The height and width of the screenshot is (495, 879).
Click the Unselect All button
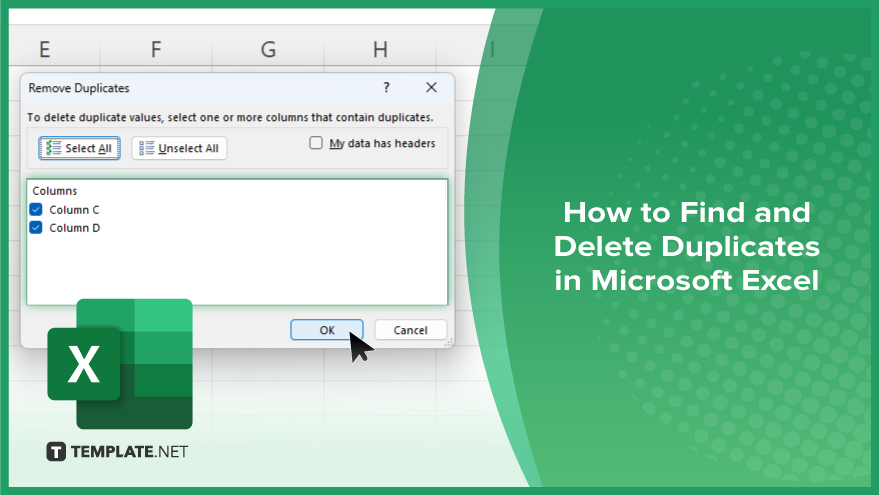tap(179, 148)
